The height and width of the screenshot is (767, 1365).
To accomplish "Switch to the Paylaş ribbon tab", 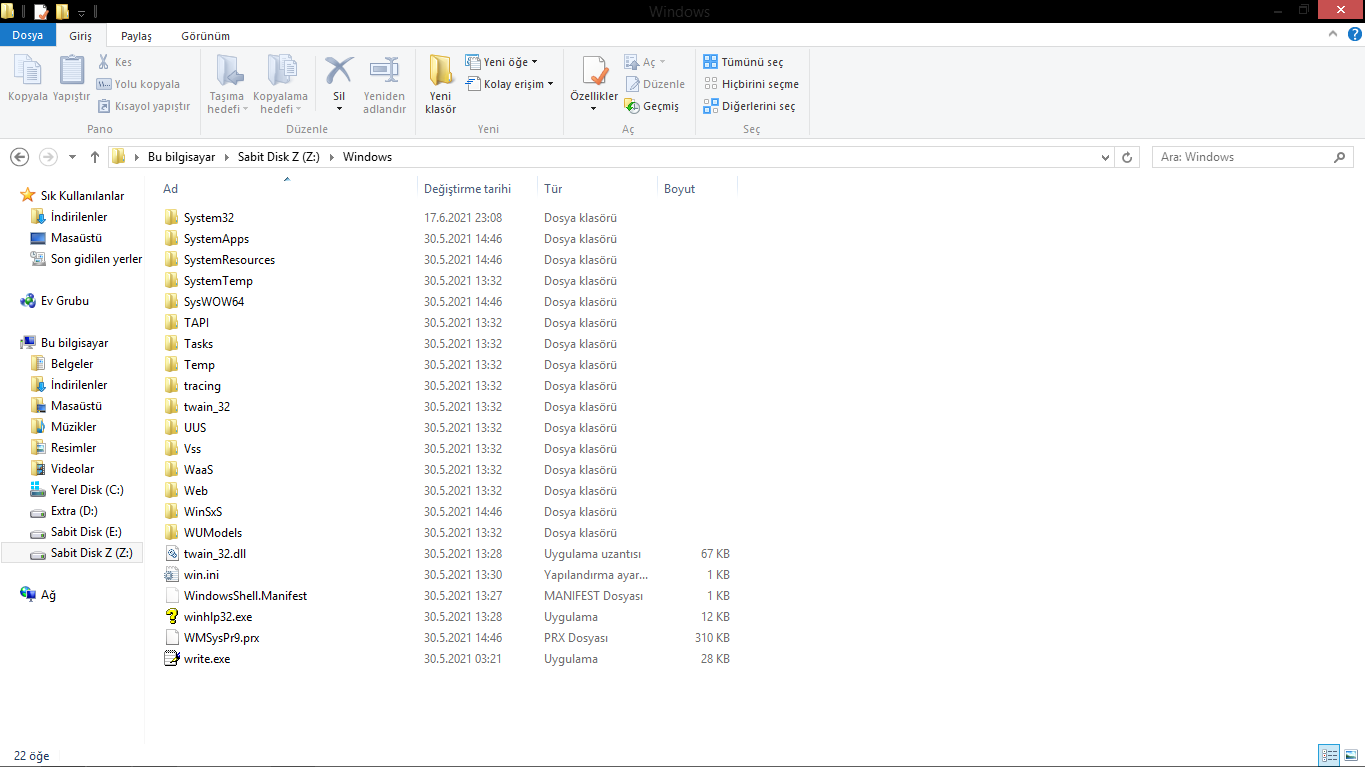I will pyautogui.click(x=136, y=35).
